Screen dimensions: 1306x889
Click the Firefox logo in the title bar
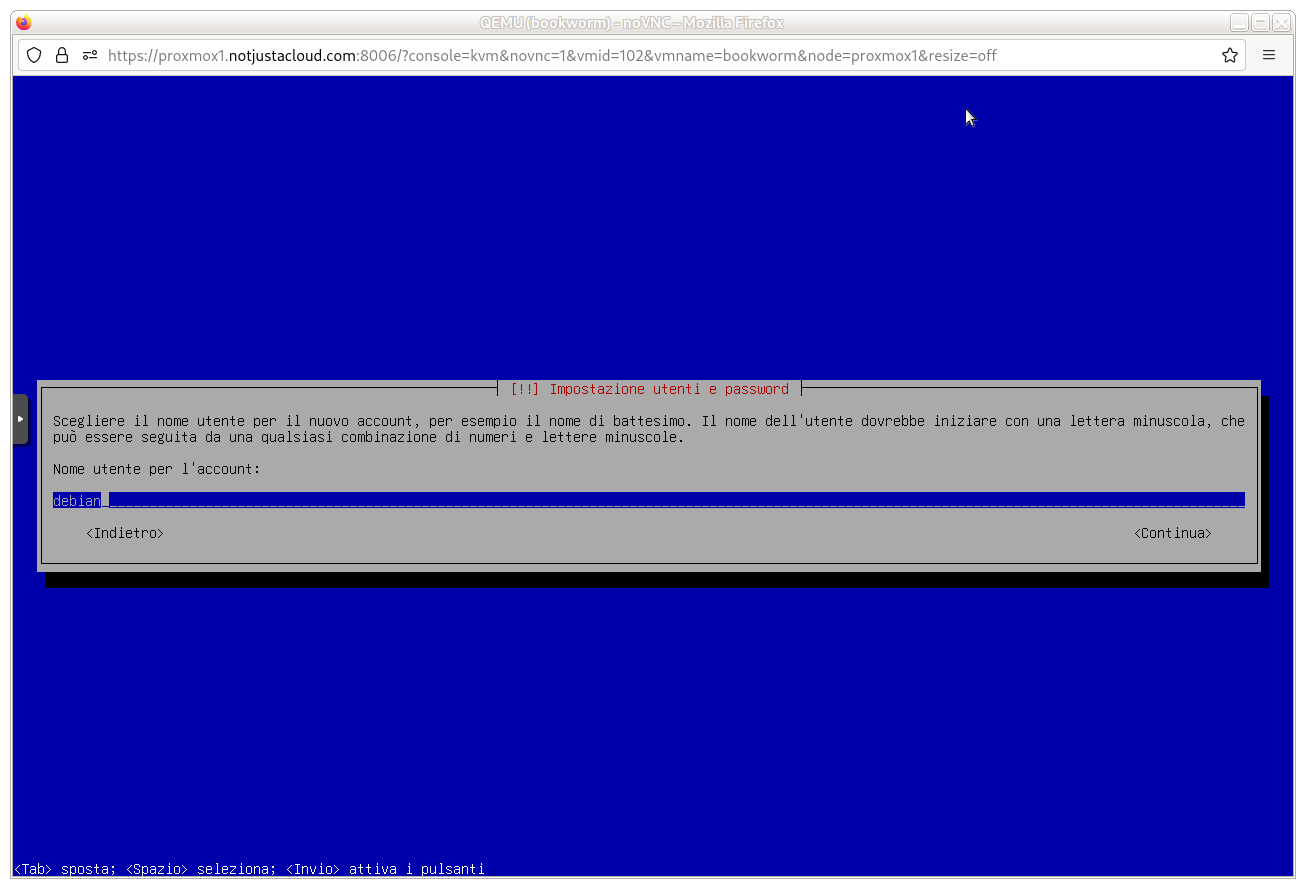(x=24, y=23)
